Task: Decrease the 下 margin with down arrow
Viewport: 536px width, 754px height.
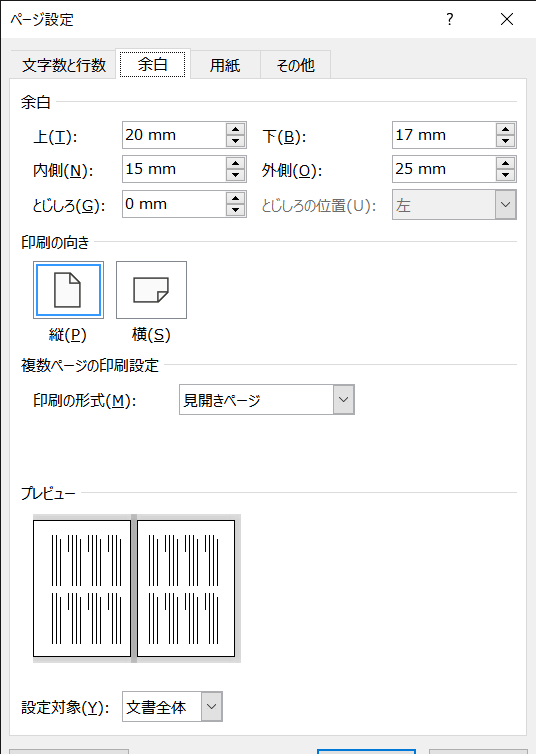Action: pos(505,141)
